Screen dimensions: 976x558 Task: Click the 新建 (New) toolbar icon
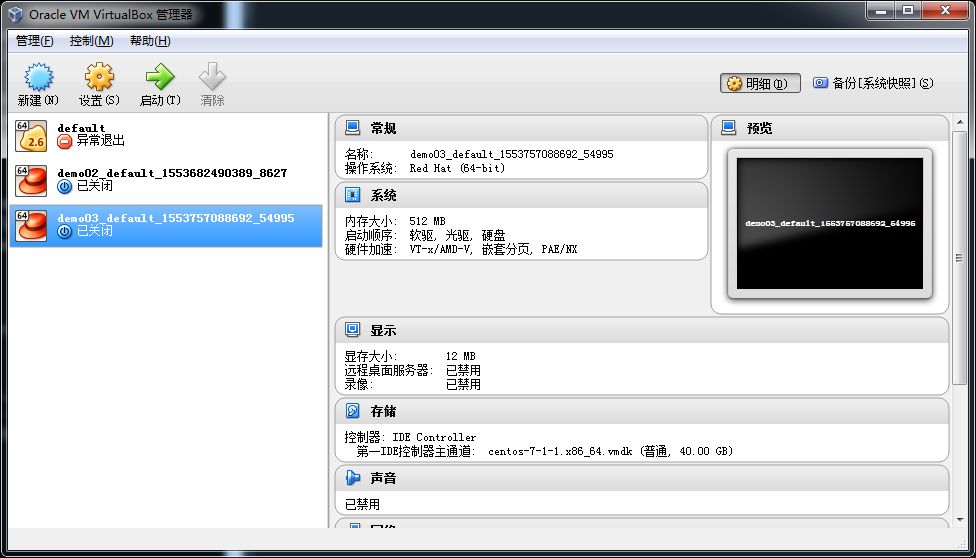[x=39, y=77]
